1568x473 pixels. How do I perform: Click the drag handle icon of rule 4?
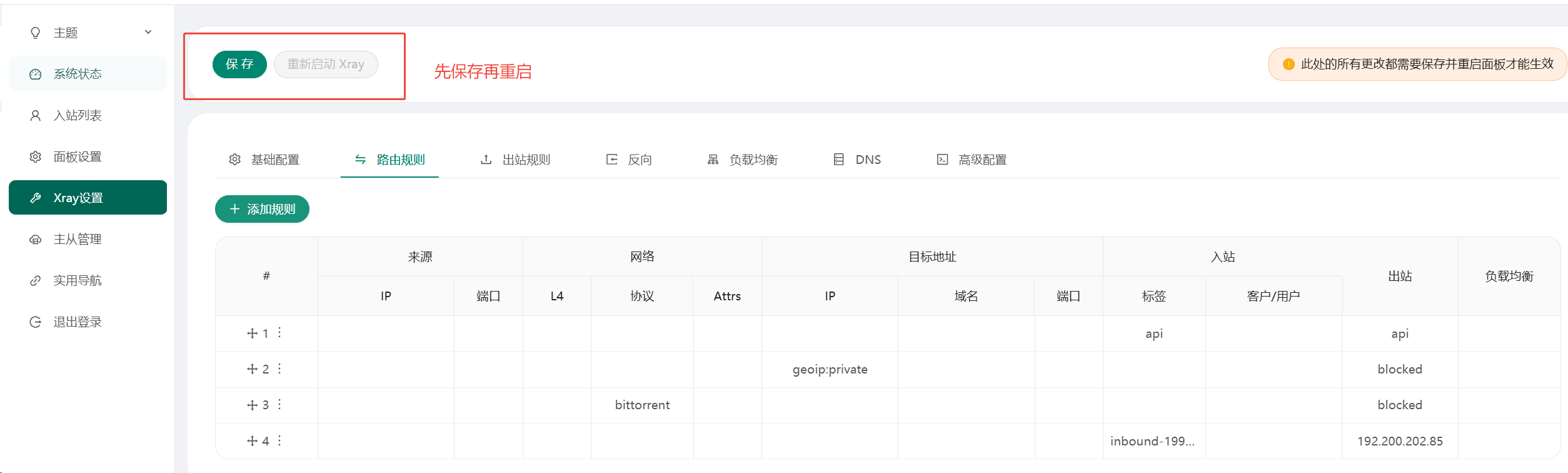click(x=252, y=441)
